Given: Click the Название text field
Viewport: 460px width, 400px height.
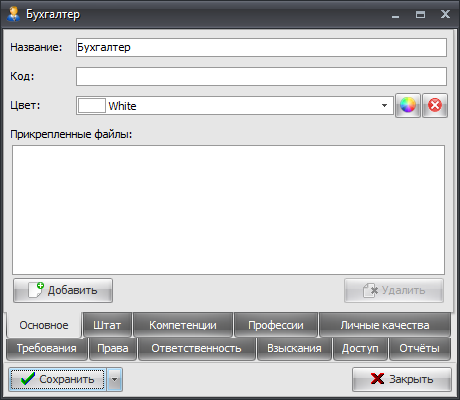Looking at the screenshot, I should pyautogui.click(x=261, y=48).
